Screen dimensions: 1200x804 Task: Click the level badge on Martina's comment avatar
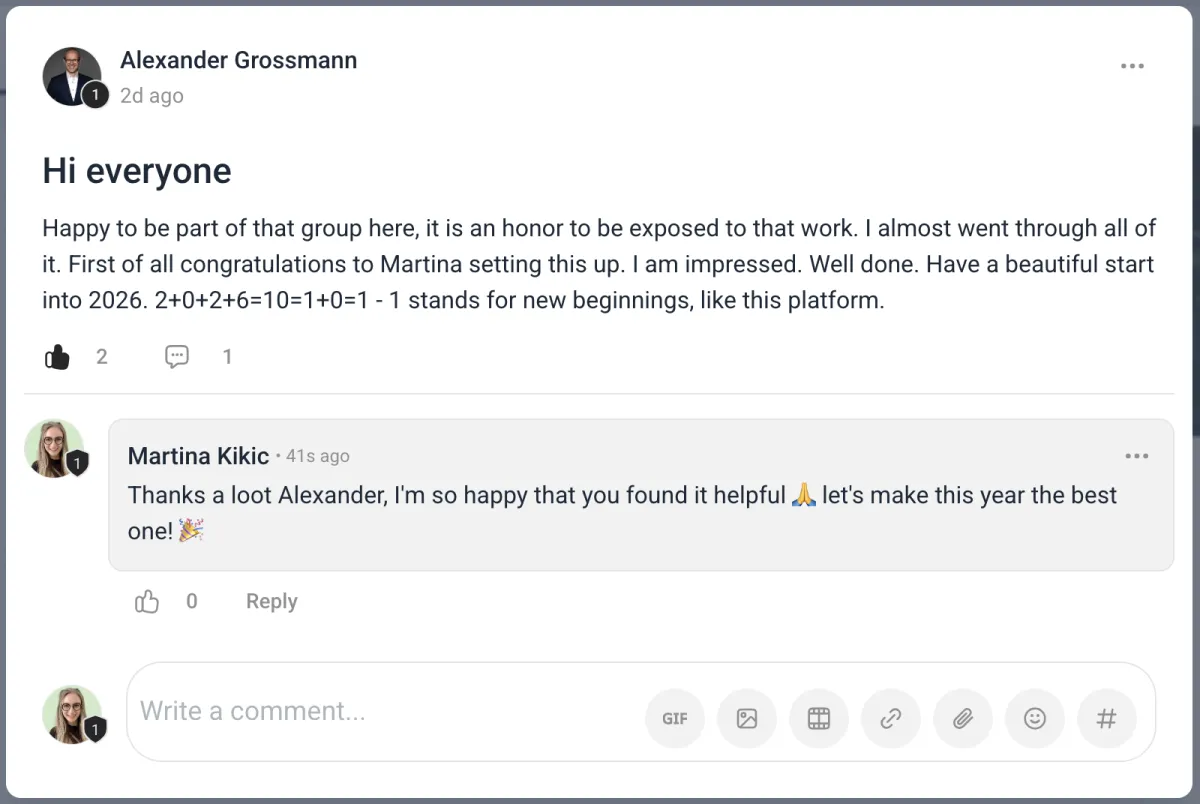pos(76,464)
